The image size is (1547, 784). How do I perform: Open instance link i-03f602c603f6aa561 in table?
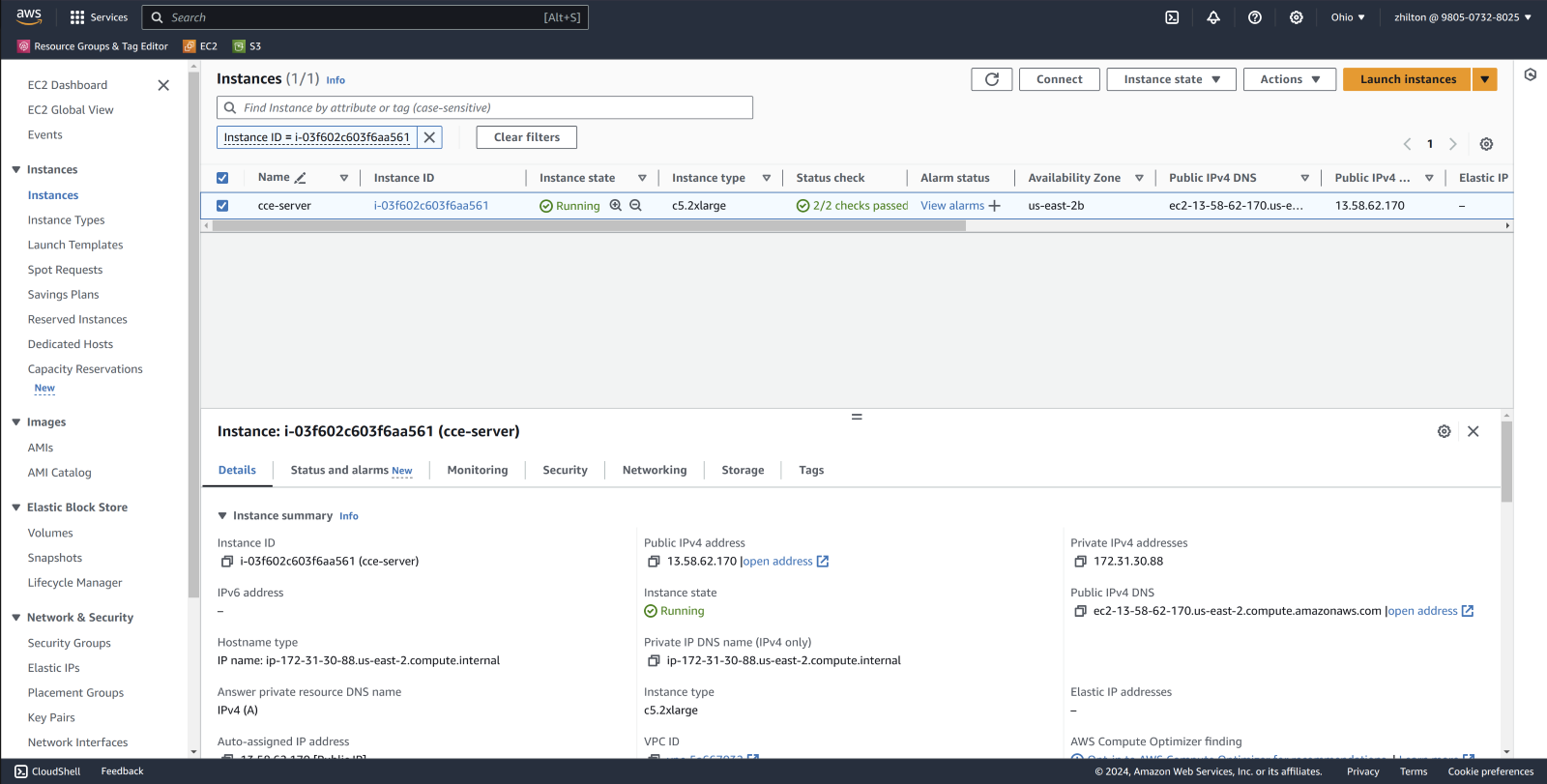coord(431,206)
